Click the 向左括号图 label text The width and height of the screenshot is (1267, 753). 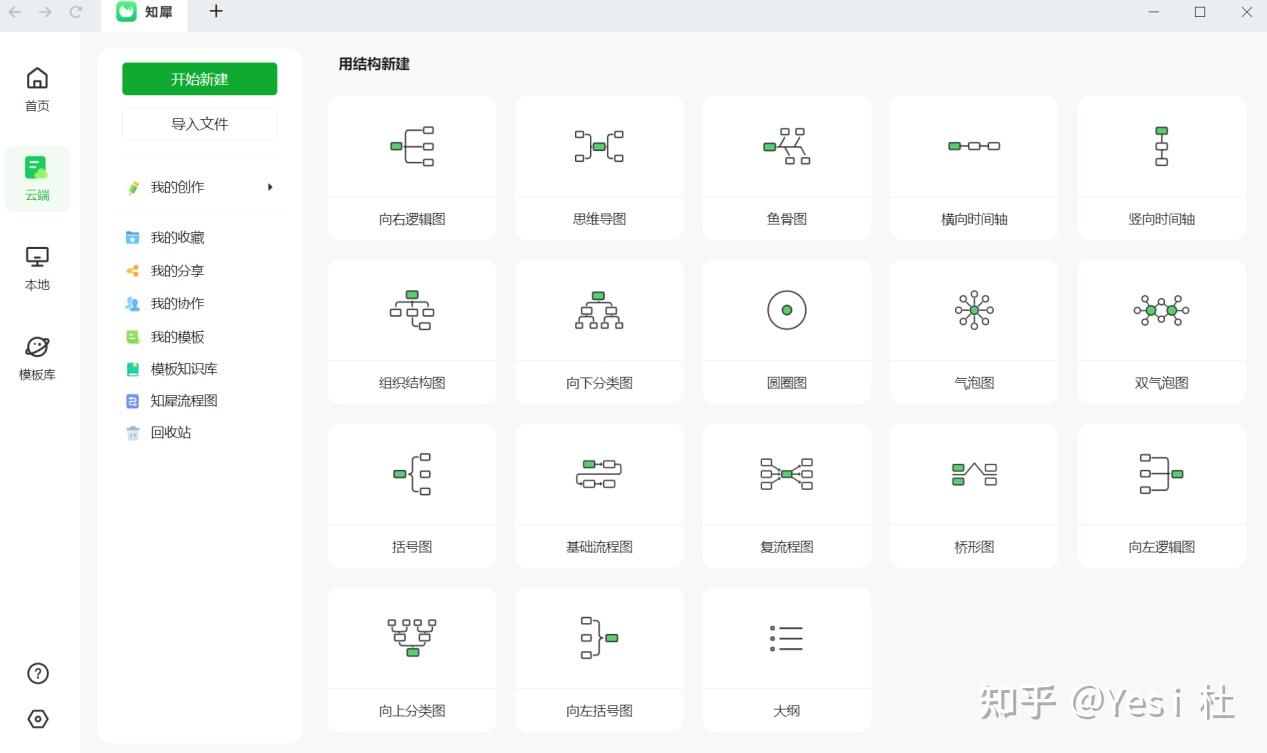(599, 711)
